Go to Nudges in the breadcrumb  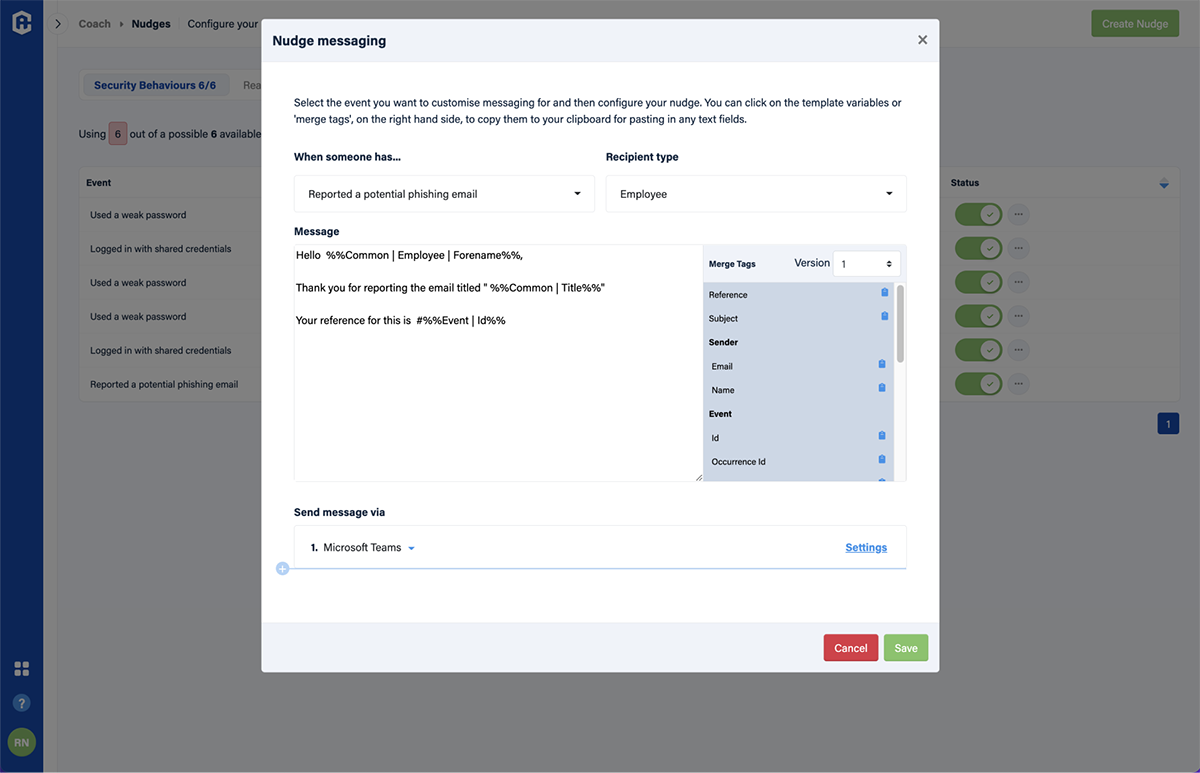pos(151,24)
